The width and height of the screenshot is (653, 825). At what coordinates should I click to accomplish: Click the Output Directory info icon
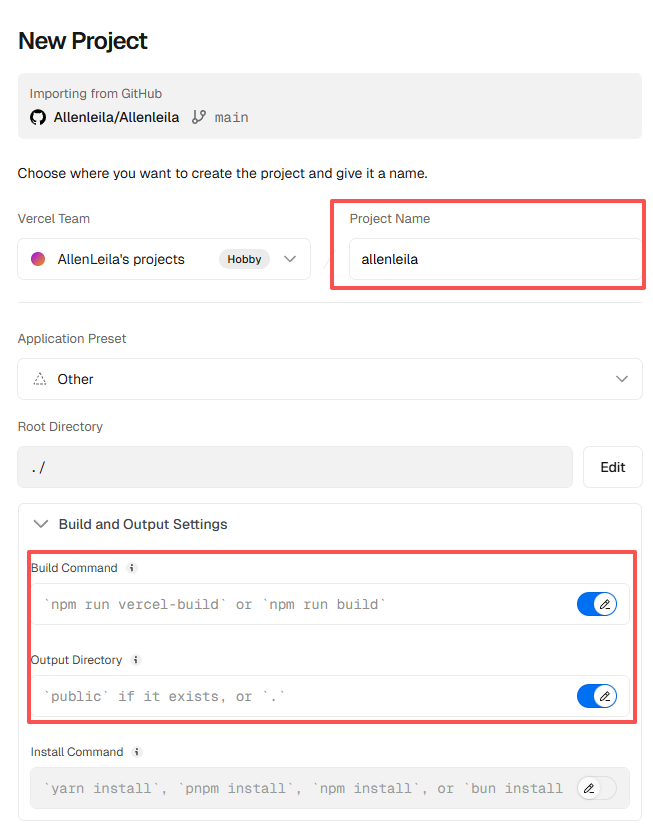point(136,660)
